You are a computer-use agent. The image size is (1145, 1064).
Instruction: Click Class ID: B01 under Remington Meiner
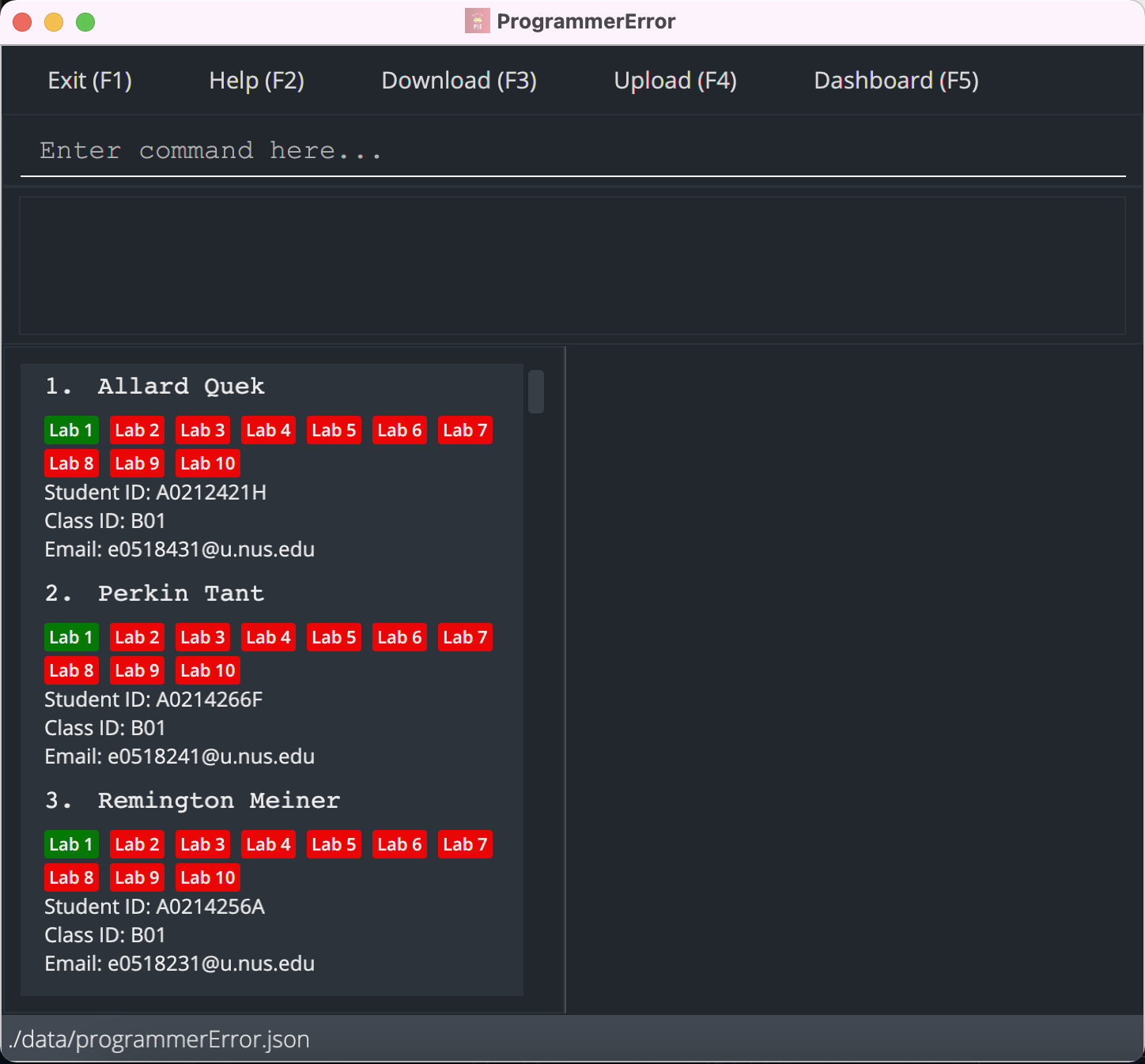105,935
